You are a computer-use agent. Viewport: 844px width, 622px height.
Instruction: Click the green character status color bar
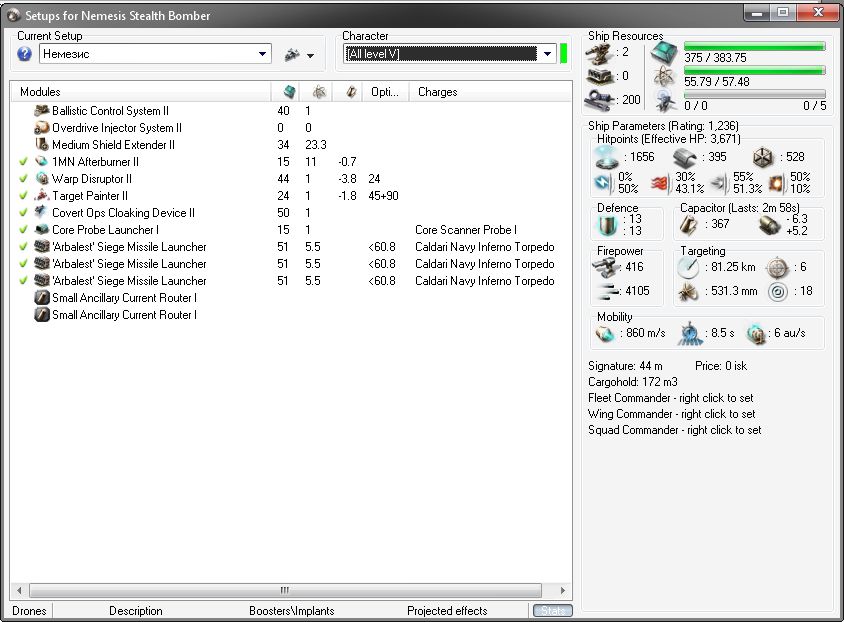tap(564, 54)
